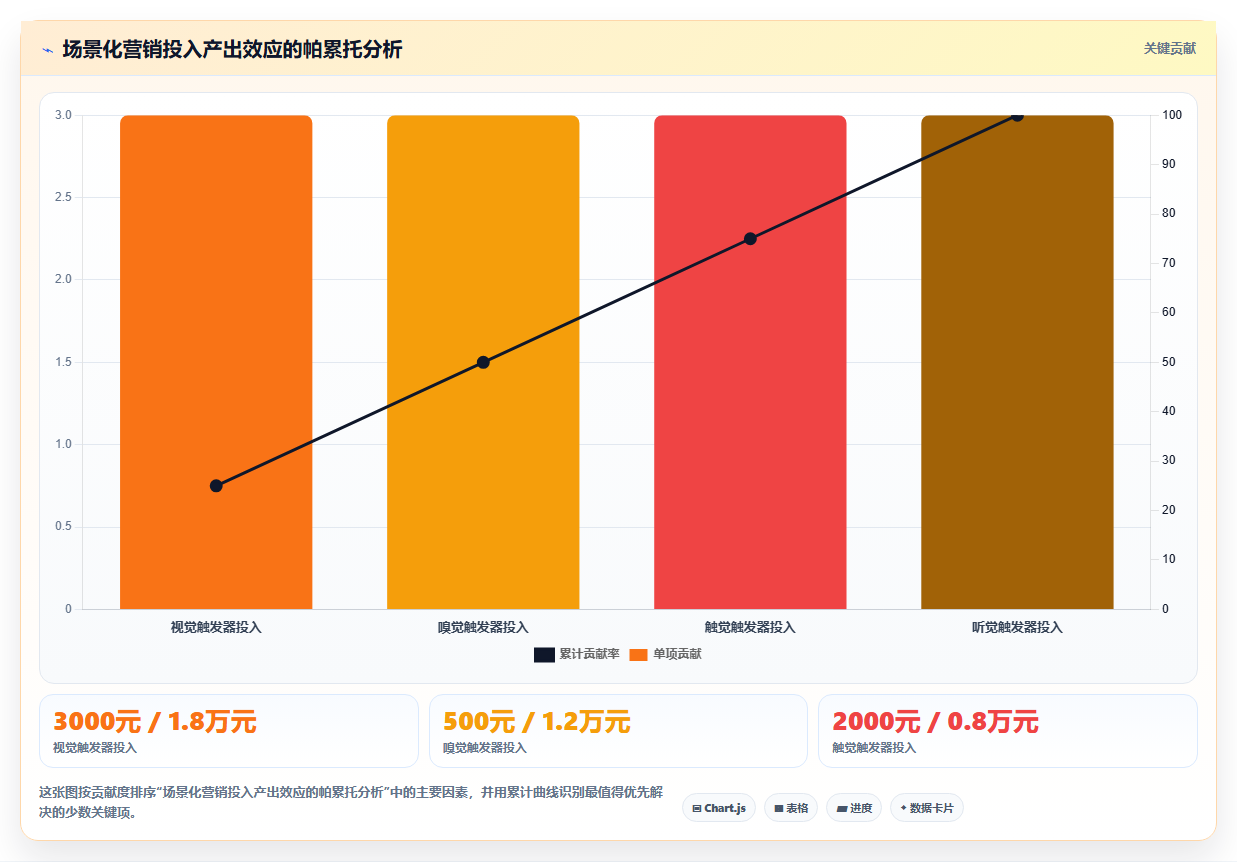This screenshot has height=862, width=1237.
Task: Click the x-axis label 嗅觉触发器投入
Action: point(483,627)
